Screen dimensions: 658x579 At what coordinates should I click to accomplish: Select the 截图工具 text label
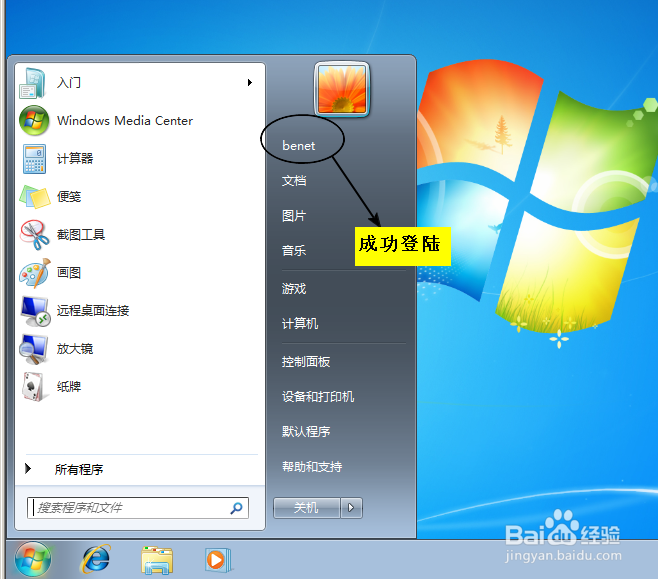pos(81,235)
